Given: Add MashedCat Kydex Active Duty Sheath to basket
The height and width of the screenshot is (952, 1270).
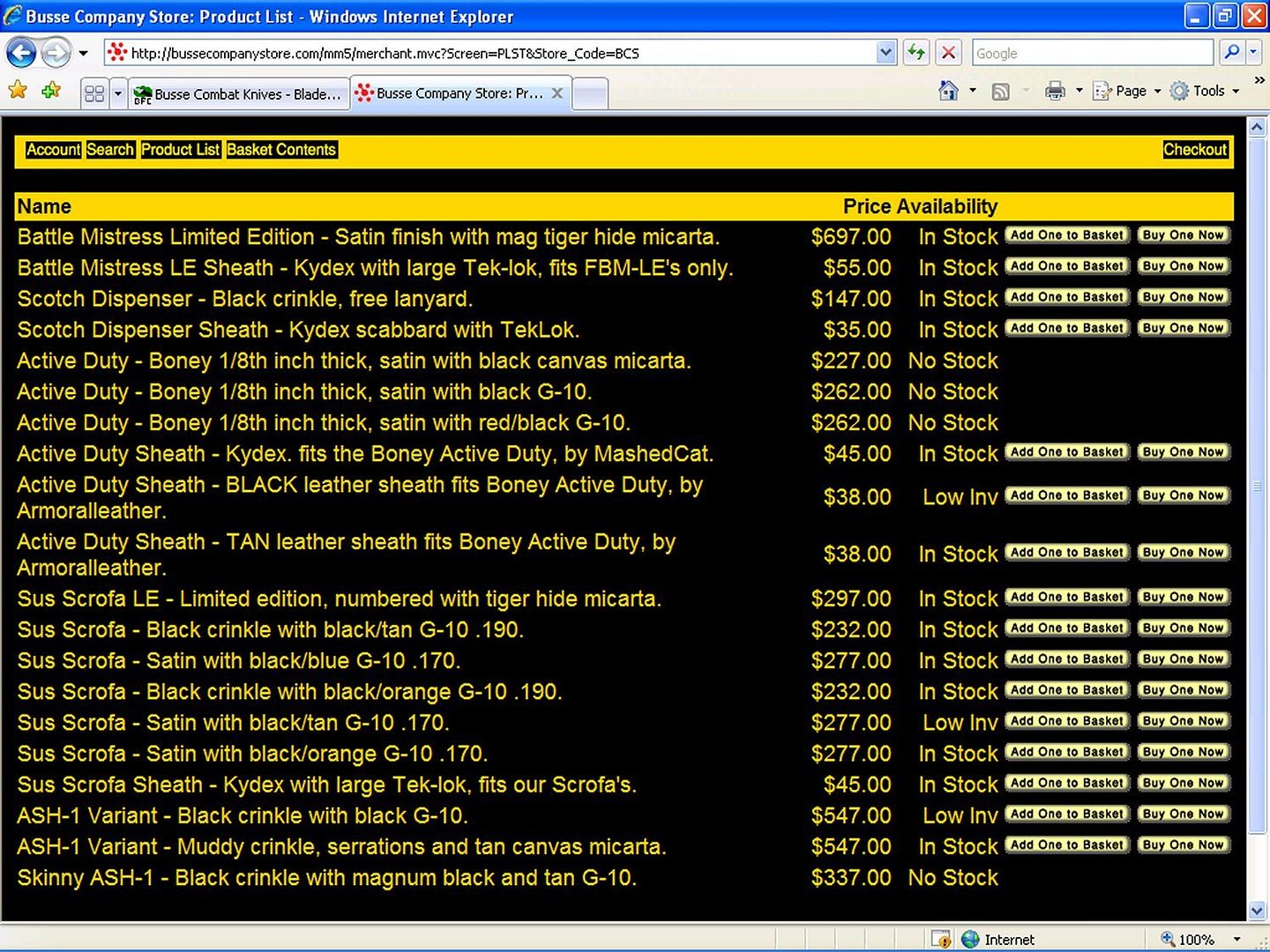Looking at the screenshot, I should pyautogui.click(x=1067, y=452).
